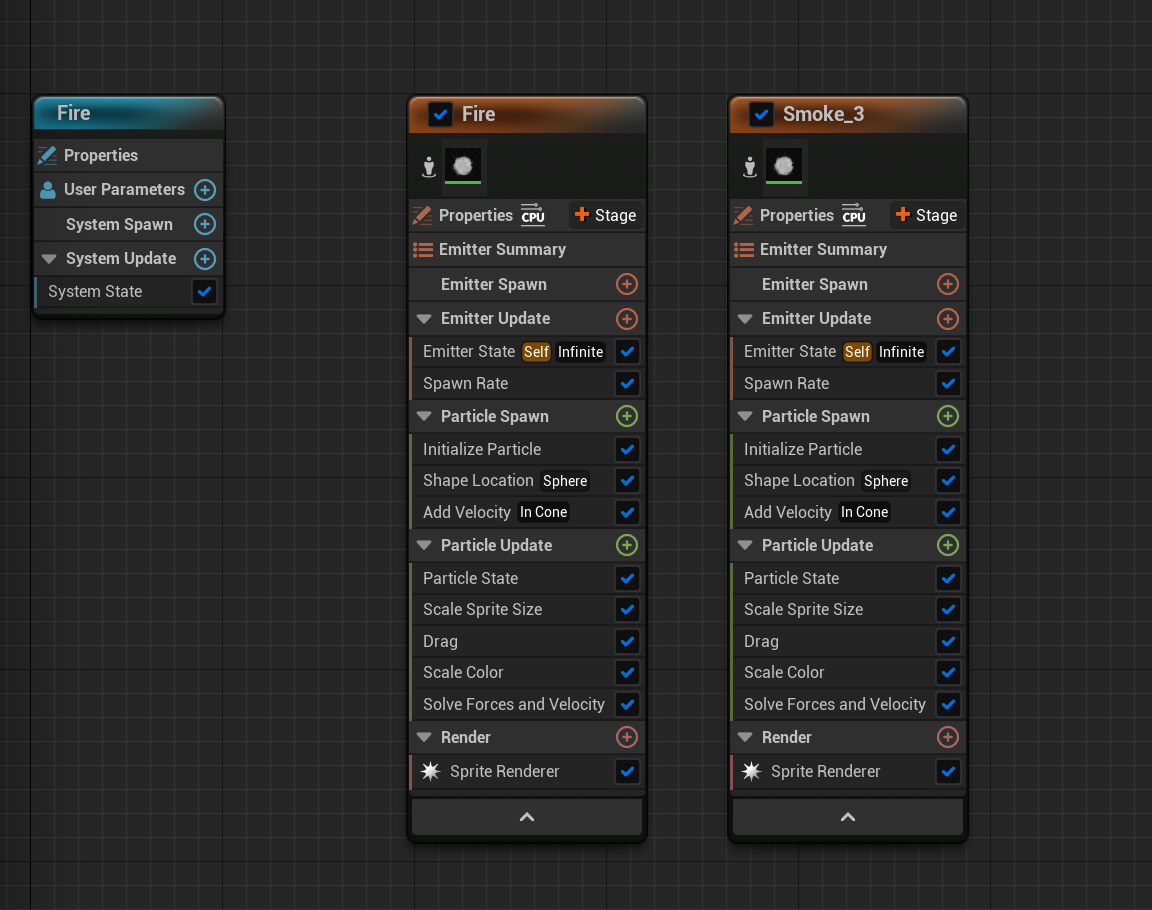Collapse the Fire emitter's Particle Update group
This screenshot has height=910, width=1152.
point(423,545)
